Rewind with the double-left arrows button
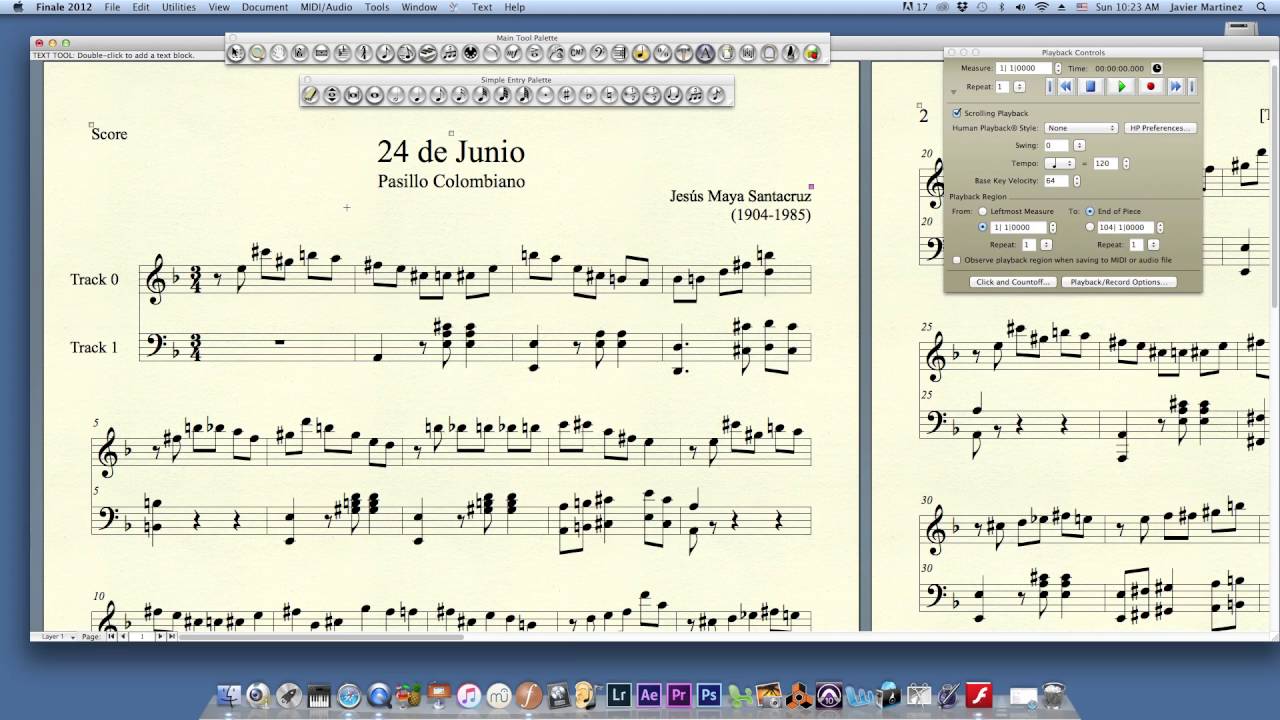The height and width of the screenshot is (720, 1280). (x=1065, y=86)
